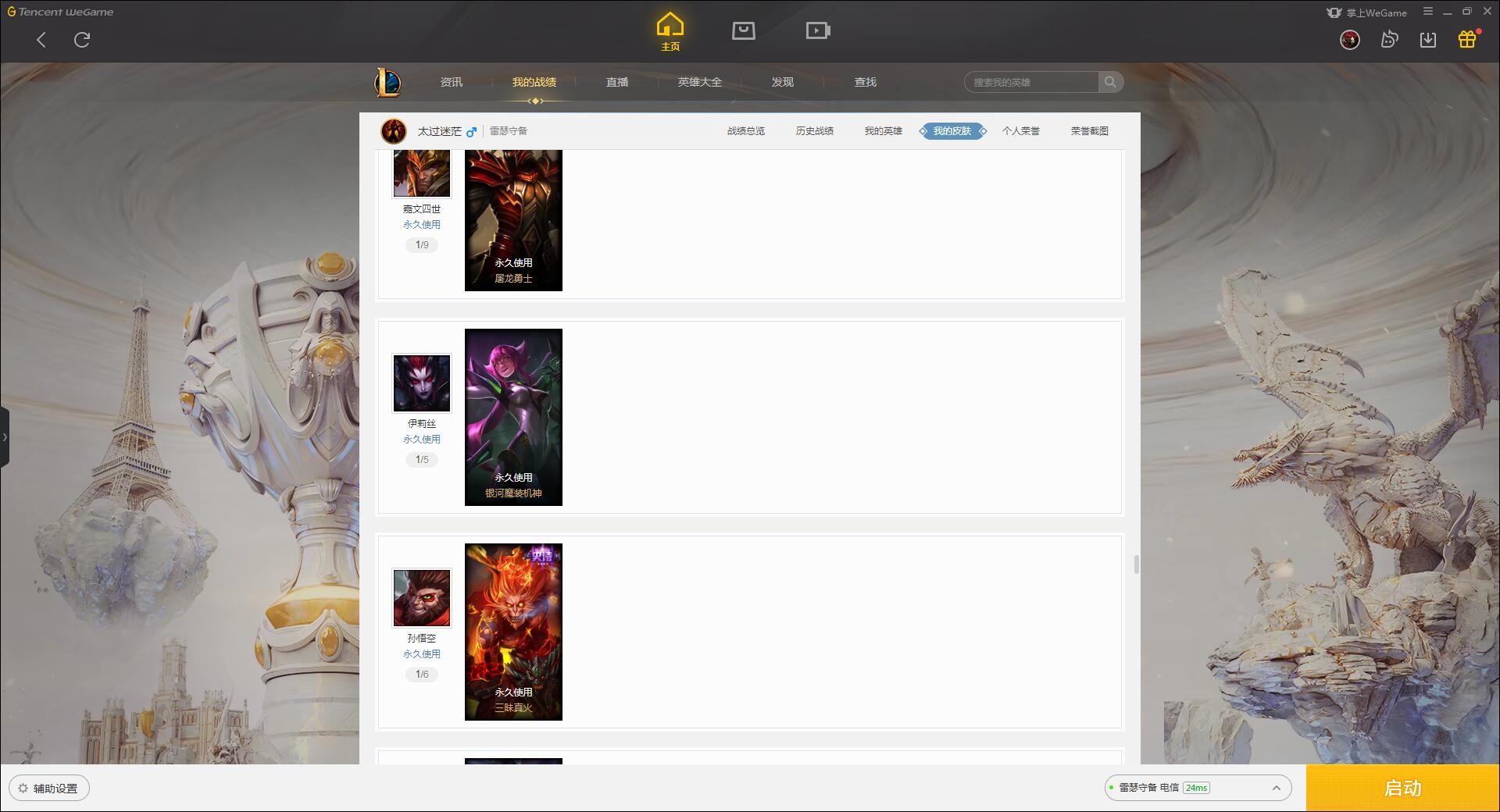Expand the left side panel handle

(x=5, y=436)
